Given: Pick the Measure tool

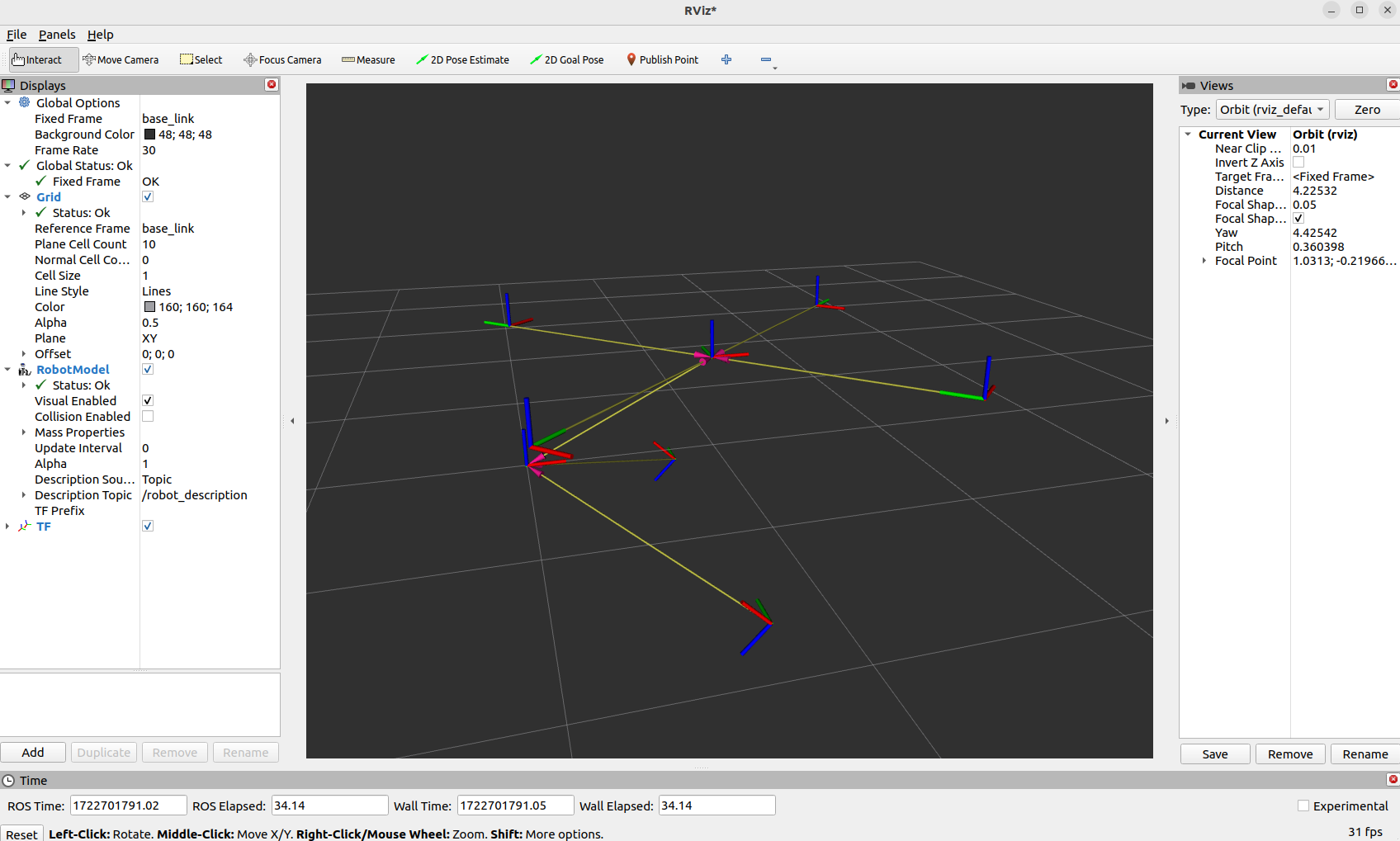Looking at the screenshot, I should pyautogui.click(x=368, y=60).
